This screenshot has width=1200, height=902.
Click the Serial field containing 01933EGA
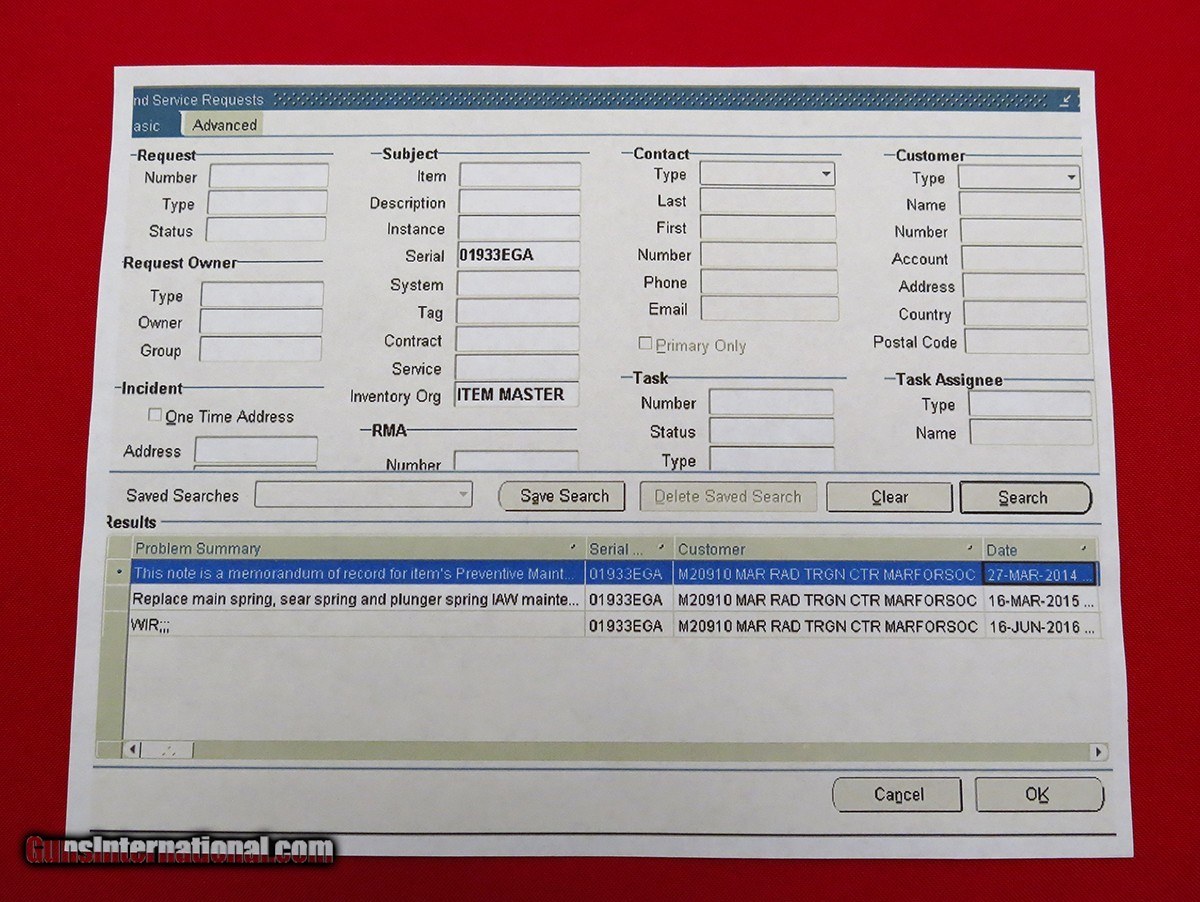coord(518,255)
